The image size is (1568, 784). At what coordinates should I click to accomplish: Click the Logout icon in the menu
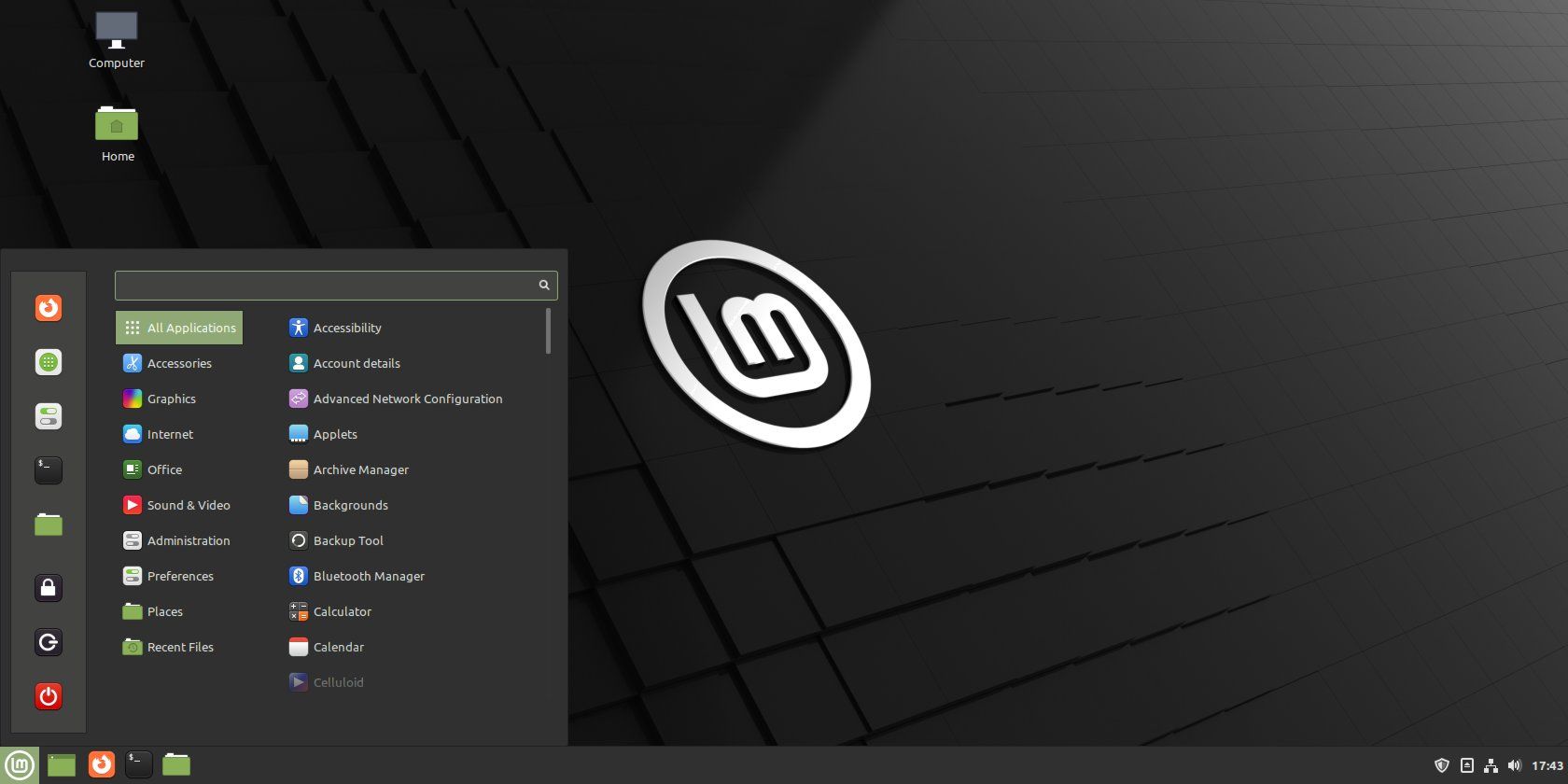click(x=49, y=641)
